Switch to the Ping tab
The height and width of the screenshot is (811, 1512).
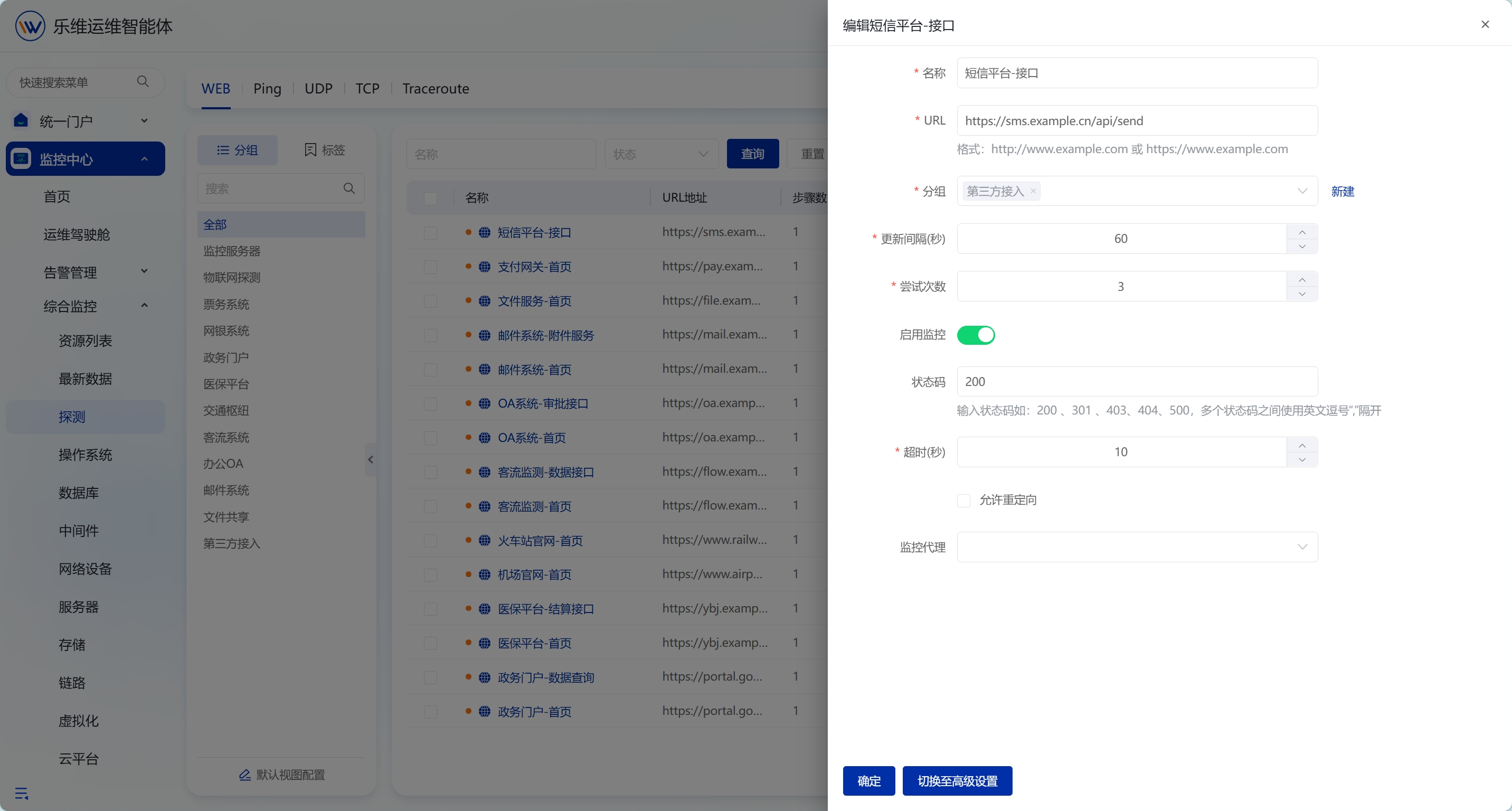[x=267, y=89]
